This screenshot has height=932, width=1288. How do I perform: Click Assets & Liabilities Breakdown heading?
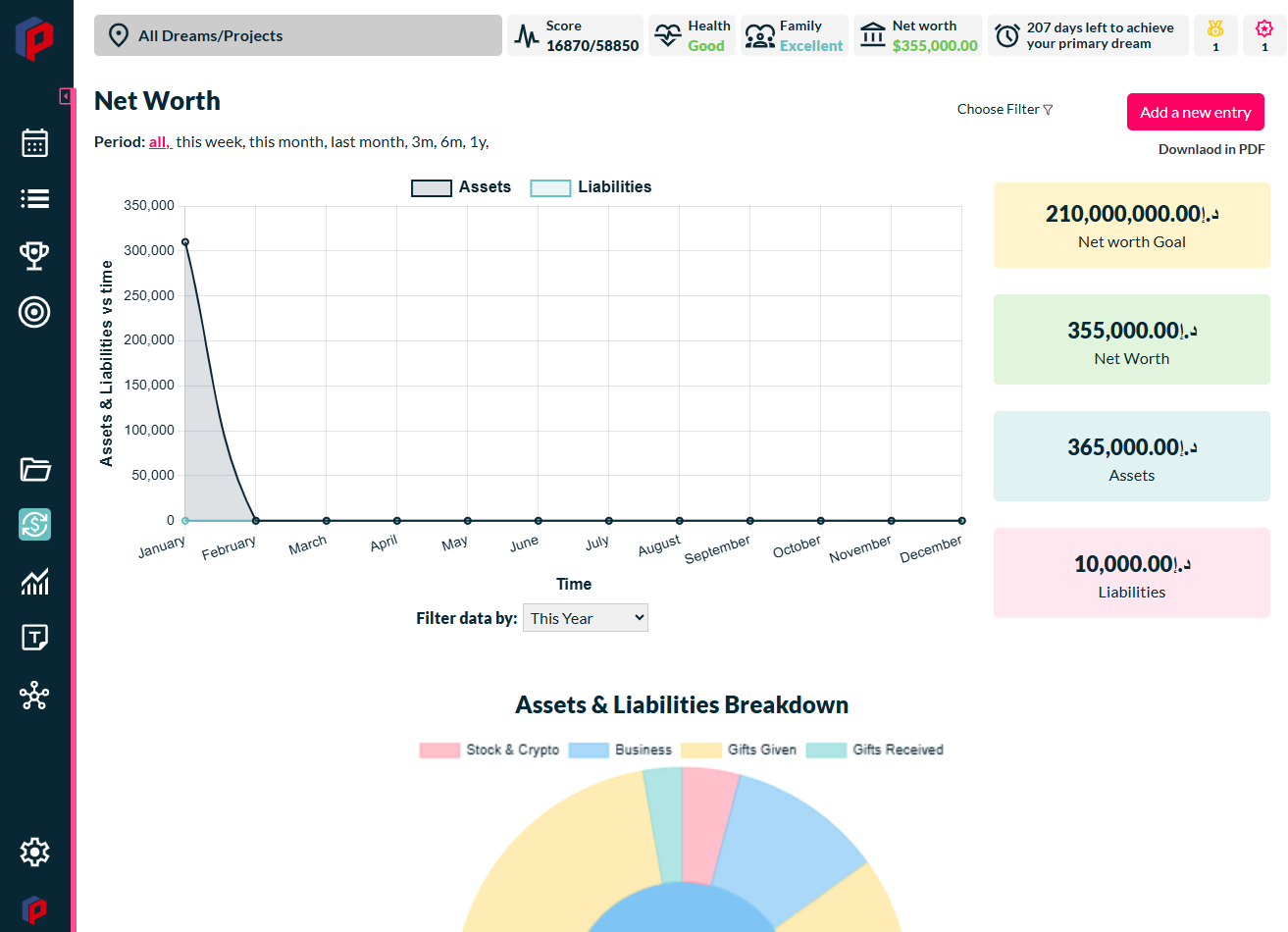pyautogui.click(x=682, y=705)
